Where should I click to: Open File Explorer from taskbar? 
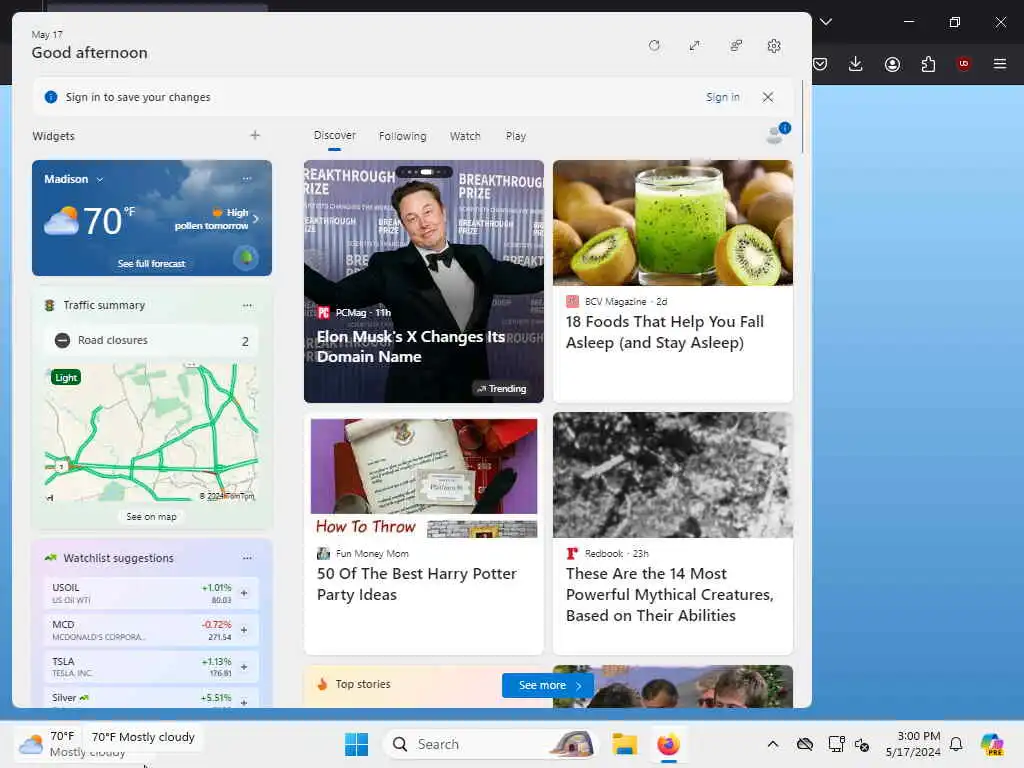point(624,744)
